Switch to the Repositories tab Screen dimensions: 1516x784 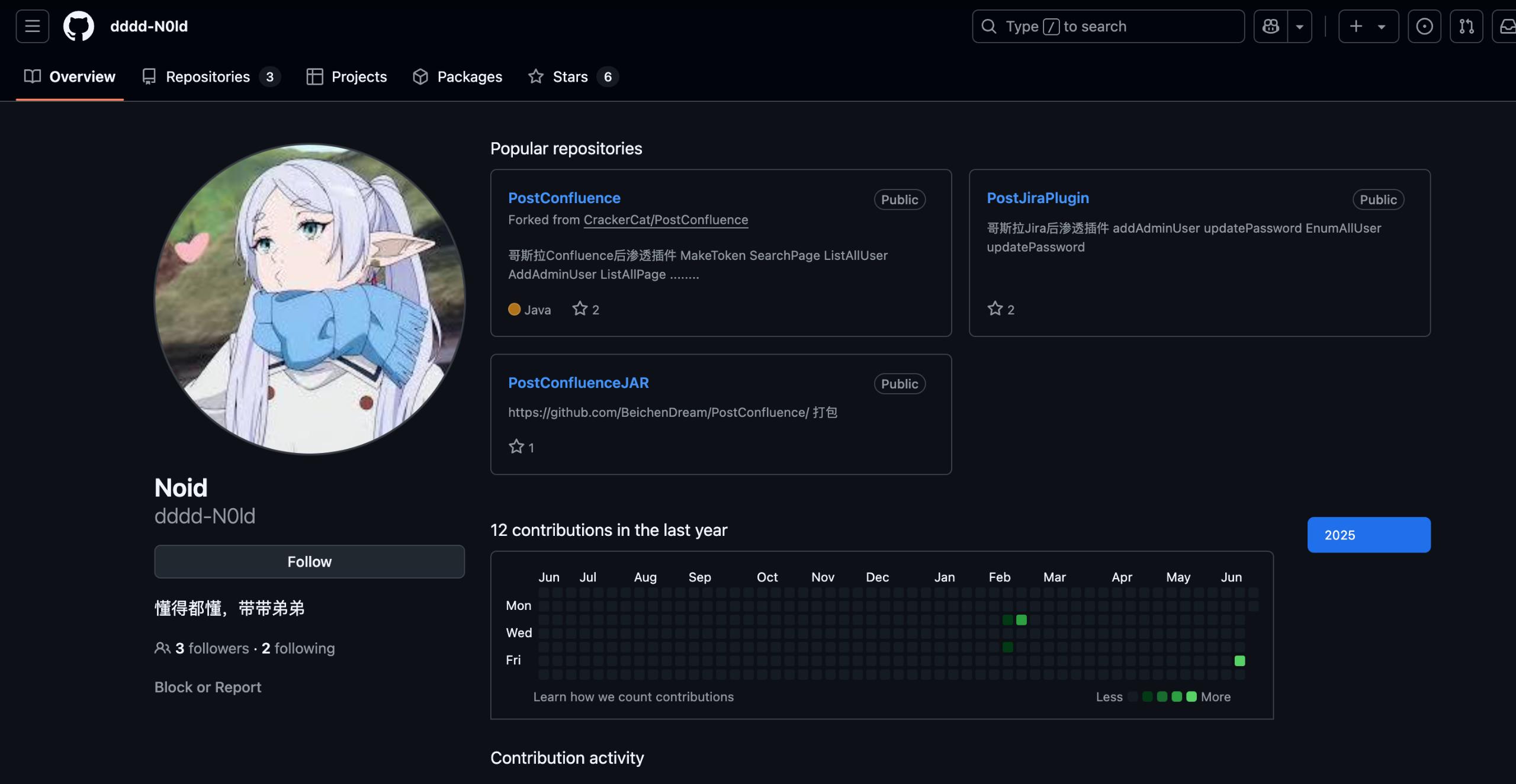coord(211,76)
